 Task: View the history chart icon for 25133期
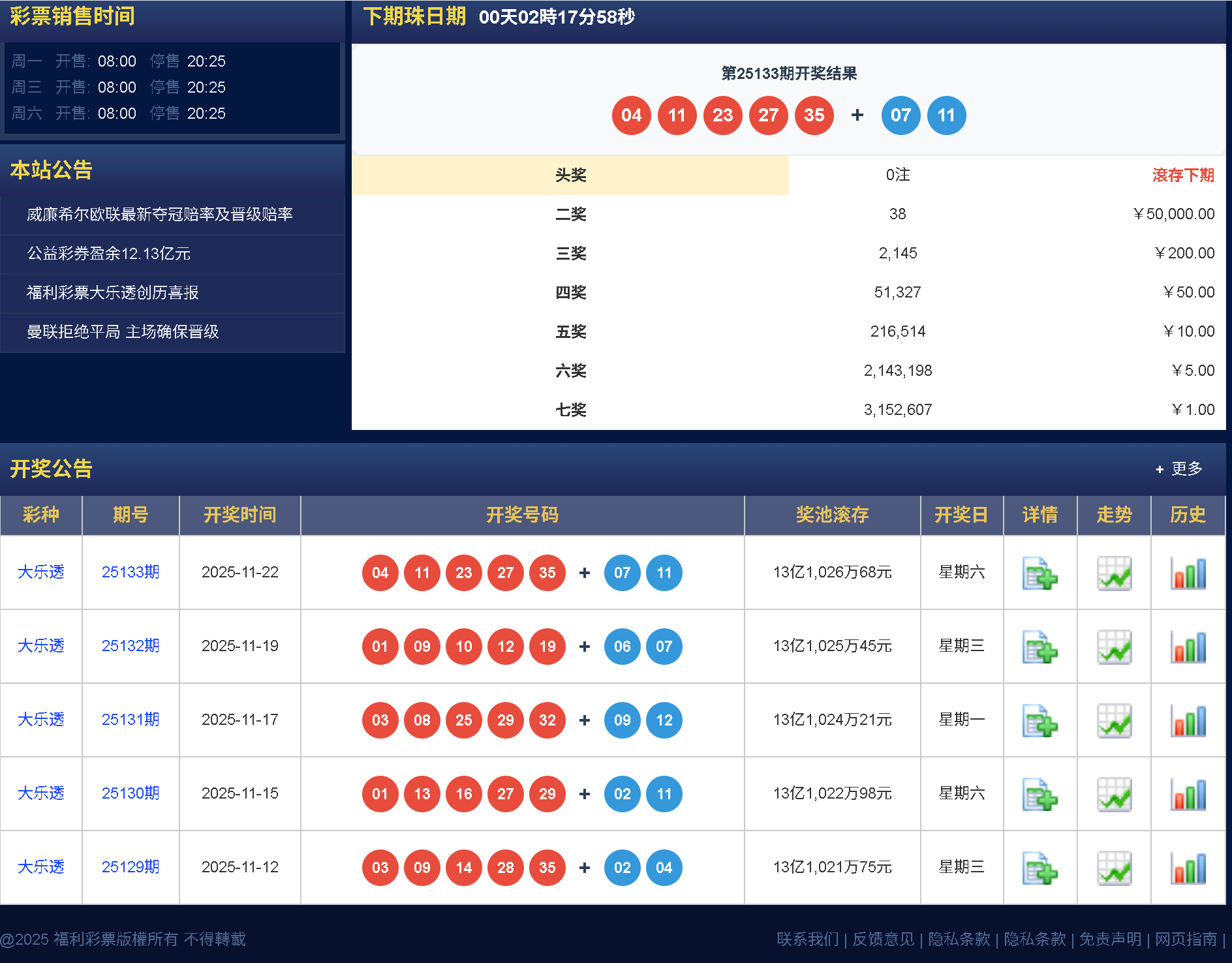click(x=1188, y=573)
